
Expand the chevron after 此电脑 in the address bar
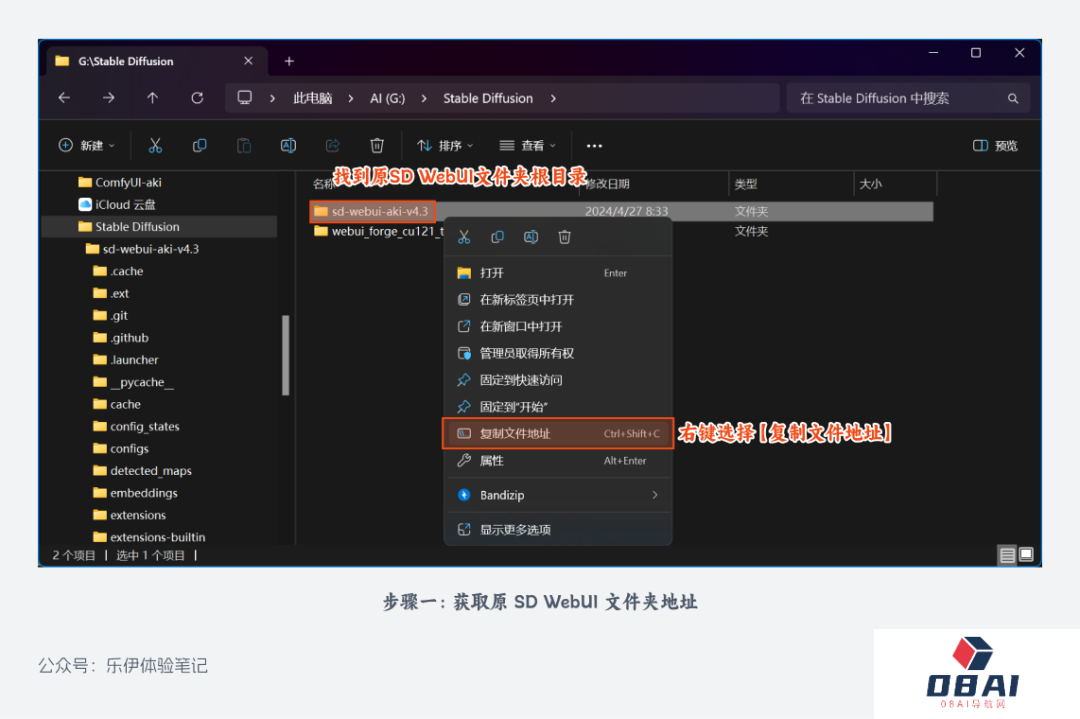tap(351, 98)
